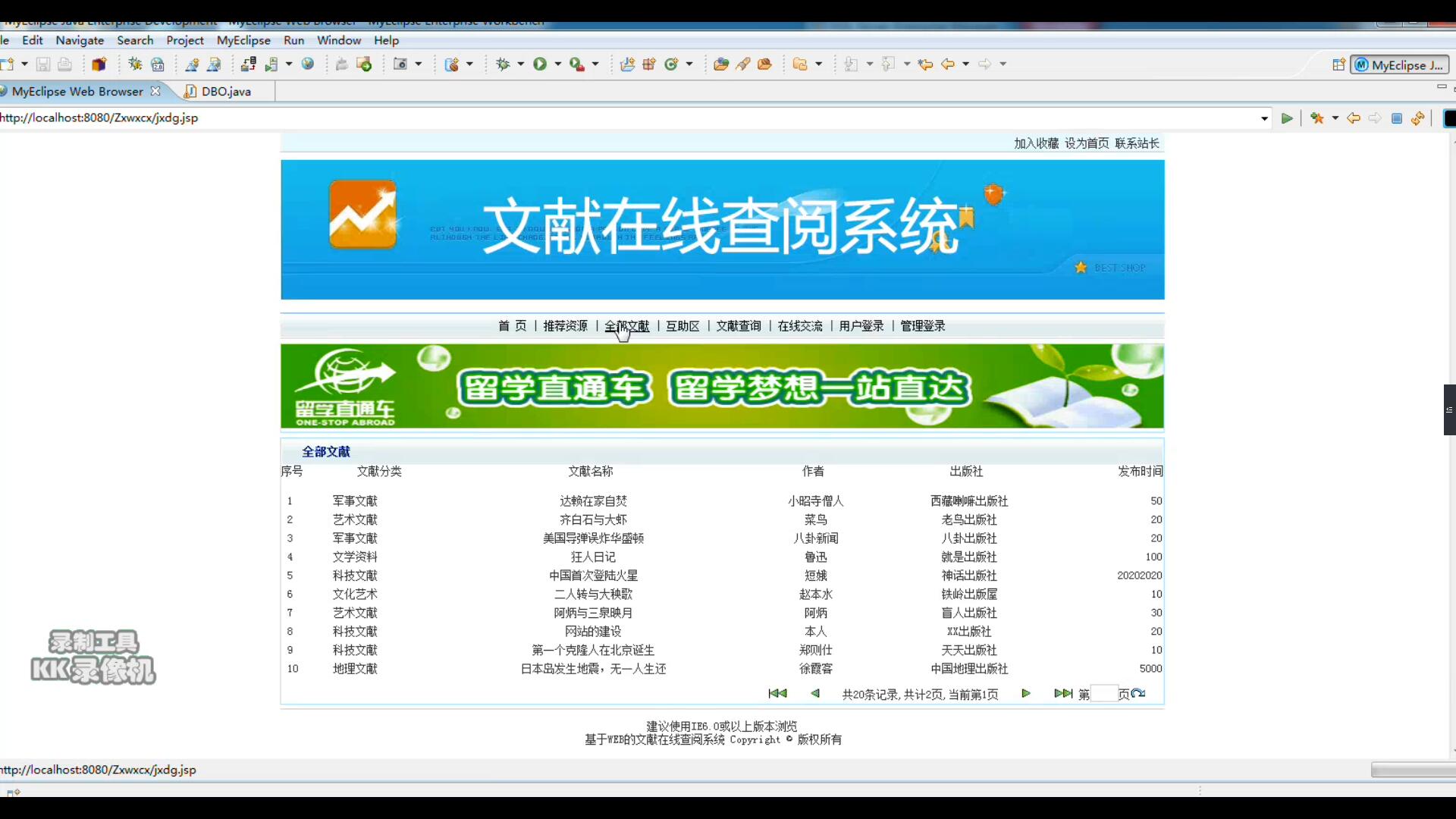Image resolution: width=1456 pixels, height=819 pixels.
Task: Click the 互助区 navigation link
Action: click(x=682, y=326)
